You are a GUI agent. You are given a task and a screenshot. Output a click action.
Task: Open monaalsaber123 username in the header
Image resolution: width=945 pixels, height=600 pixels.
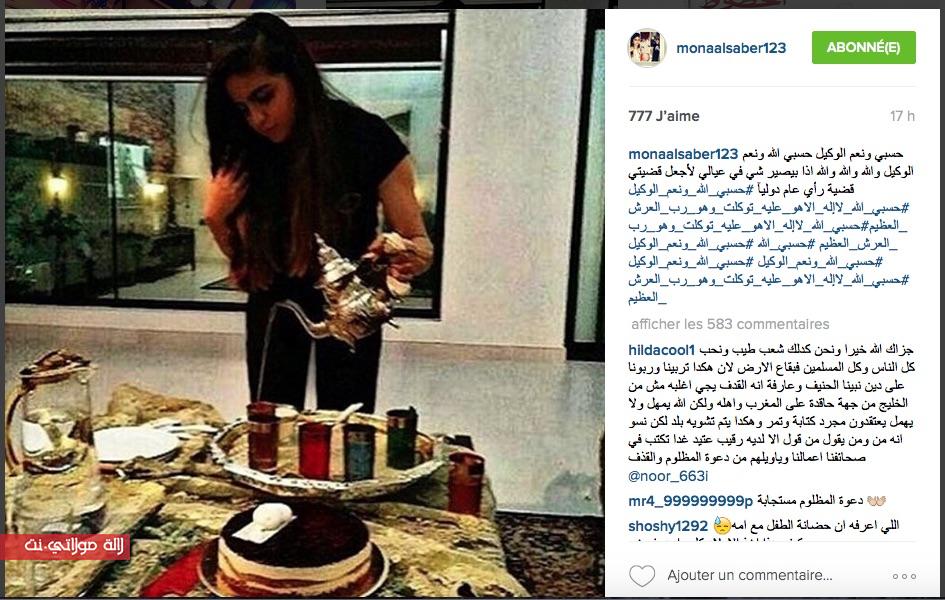pyautogui.click(x=731, y=48)
